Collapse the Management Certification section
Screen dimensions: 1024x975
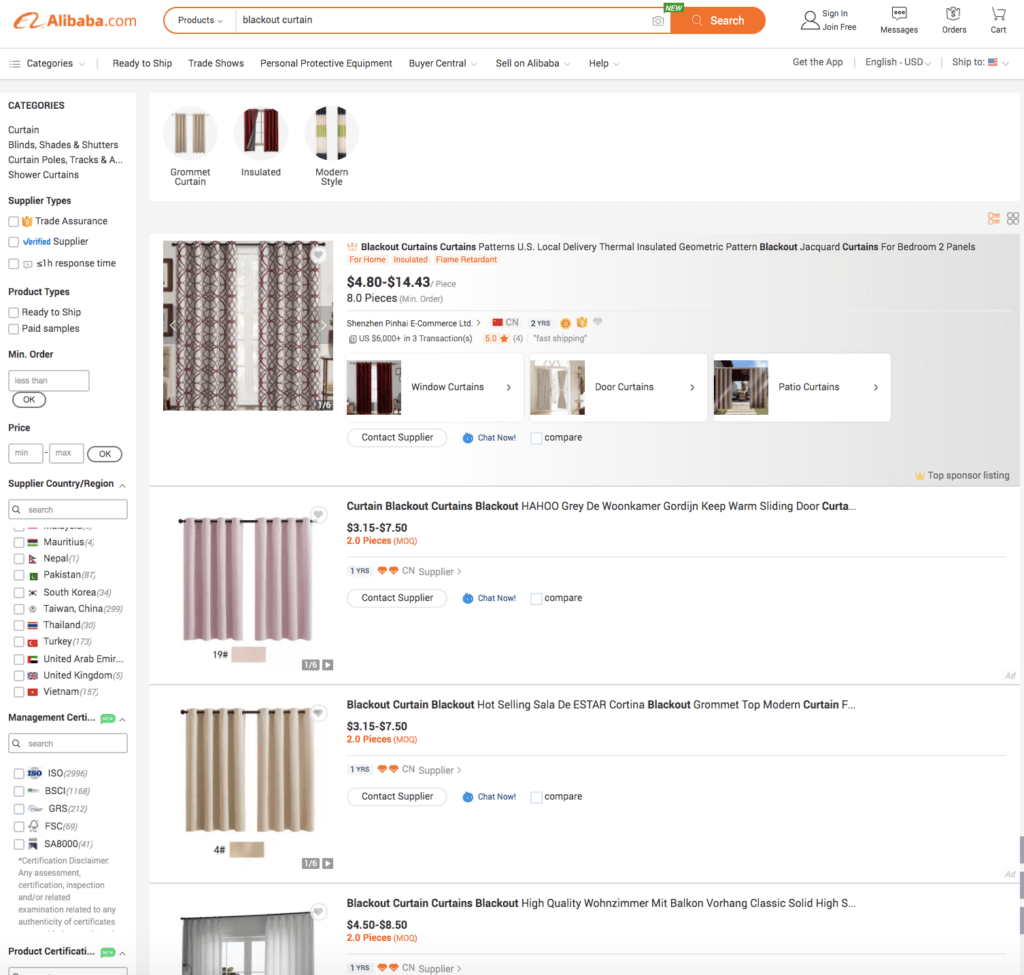122,718
